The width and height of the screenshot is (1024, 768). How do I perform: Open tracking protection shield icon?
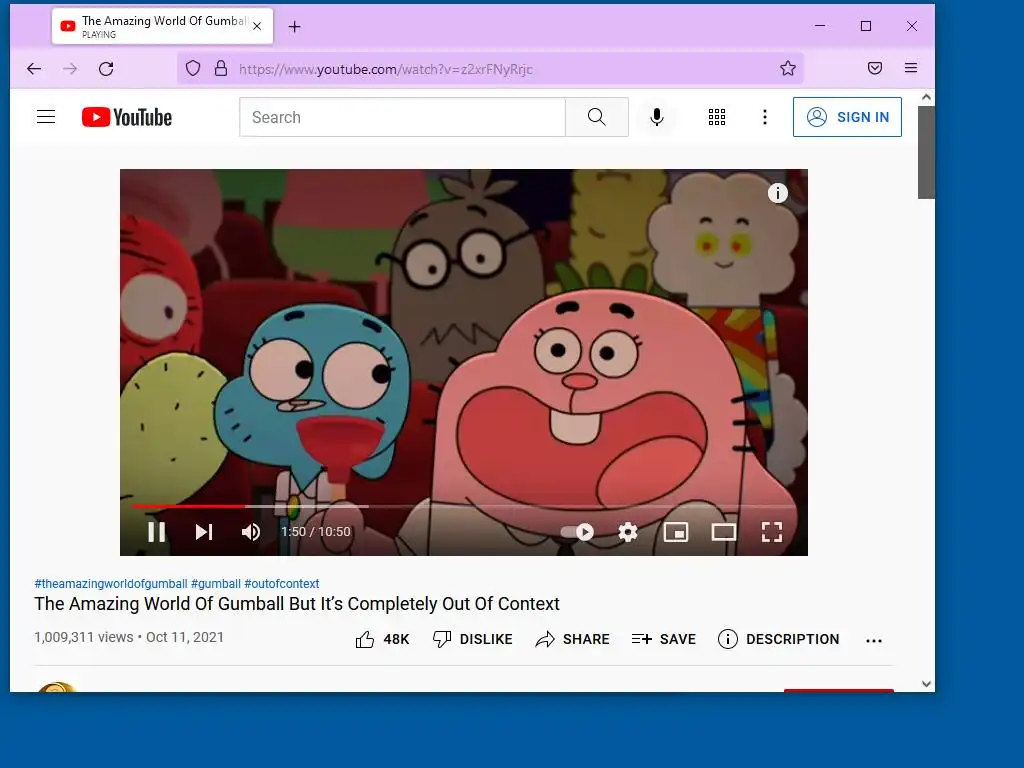[193, 69]
